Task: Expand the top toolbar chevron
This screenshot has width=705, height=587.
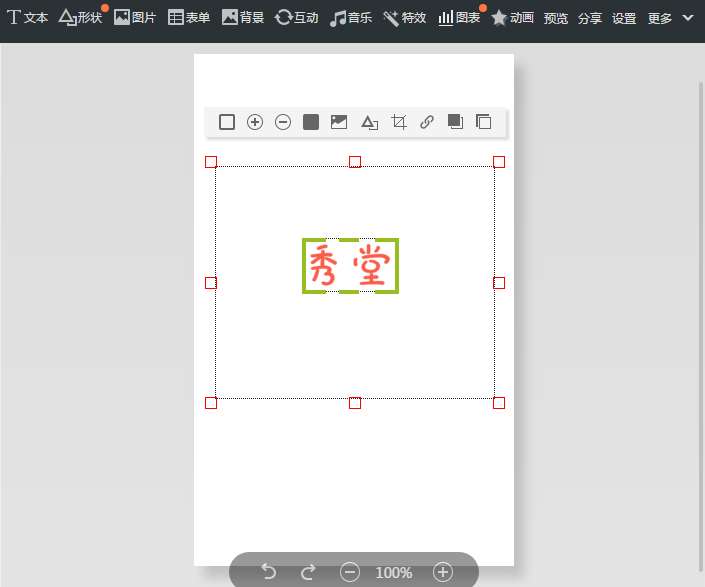Action: point(688,18)
